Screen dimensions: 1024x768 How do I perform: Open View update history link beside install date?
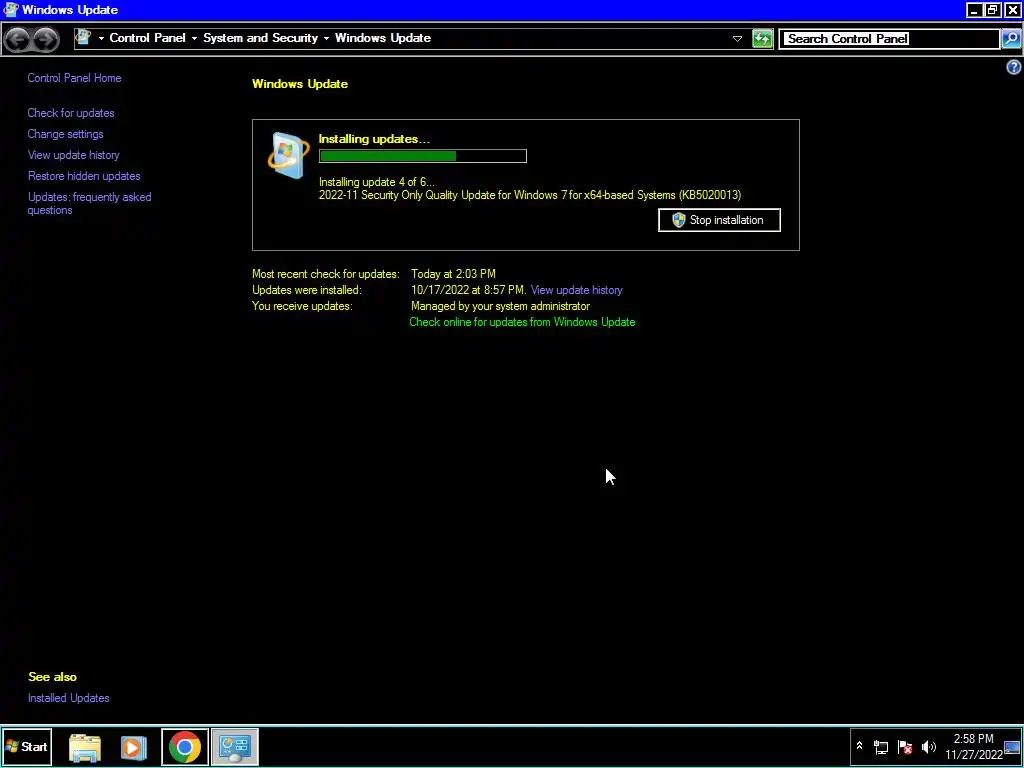pos(577,290)
